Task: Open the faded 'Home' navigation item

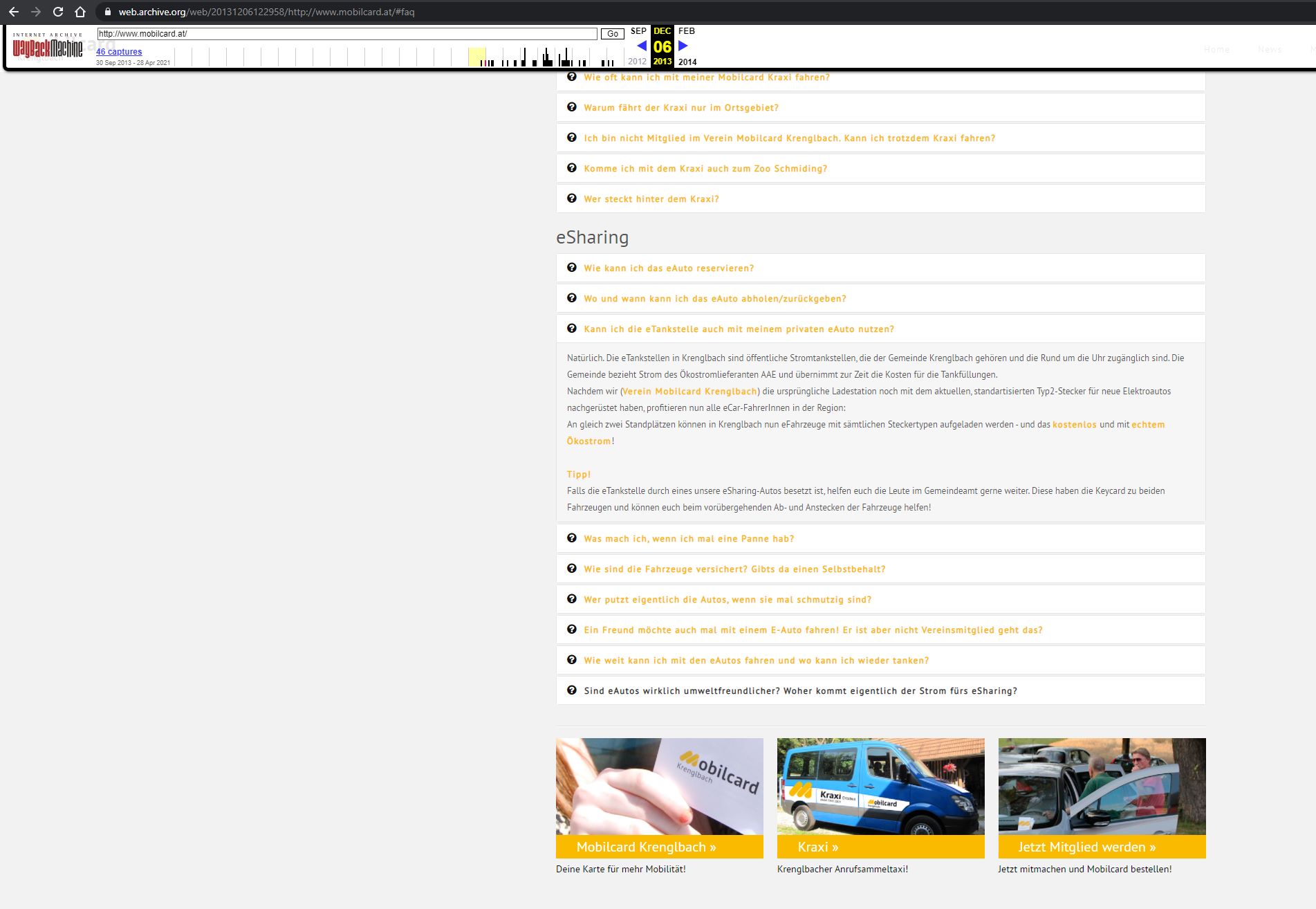Action: (1217, 49)
